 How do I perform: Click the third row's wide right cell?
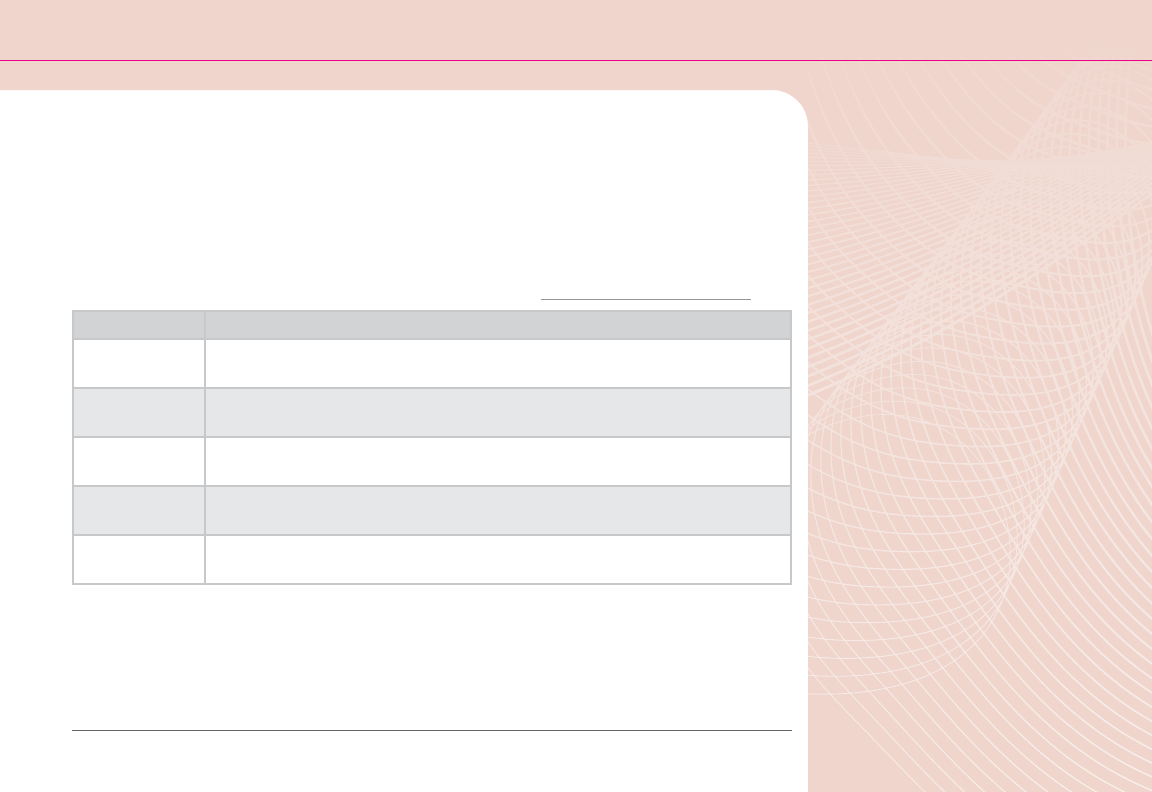(x=497, y=461)
